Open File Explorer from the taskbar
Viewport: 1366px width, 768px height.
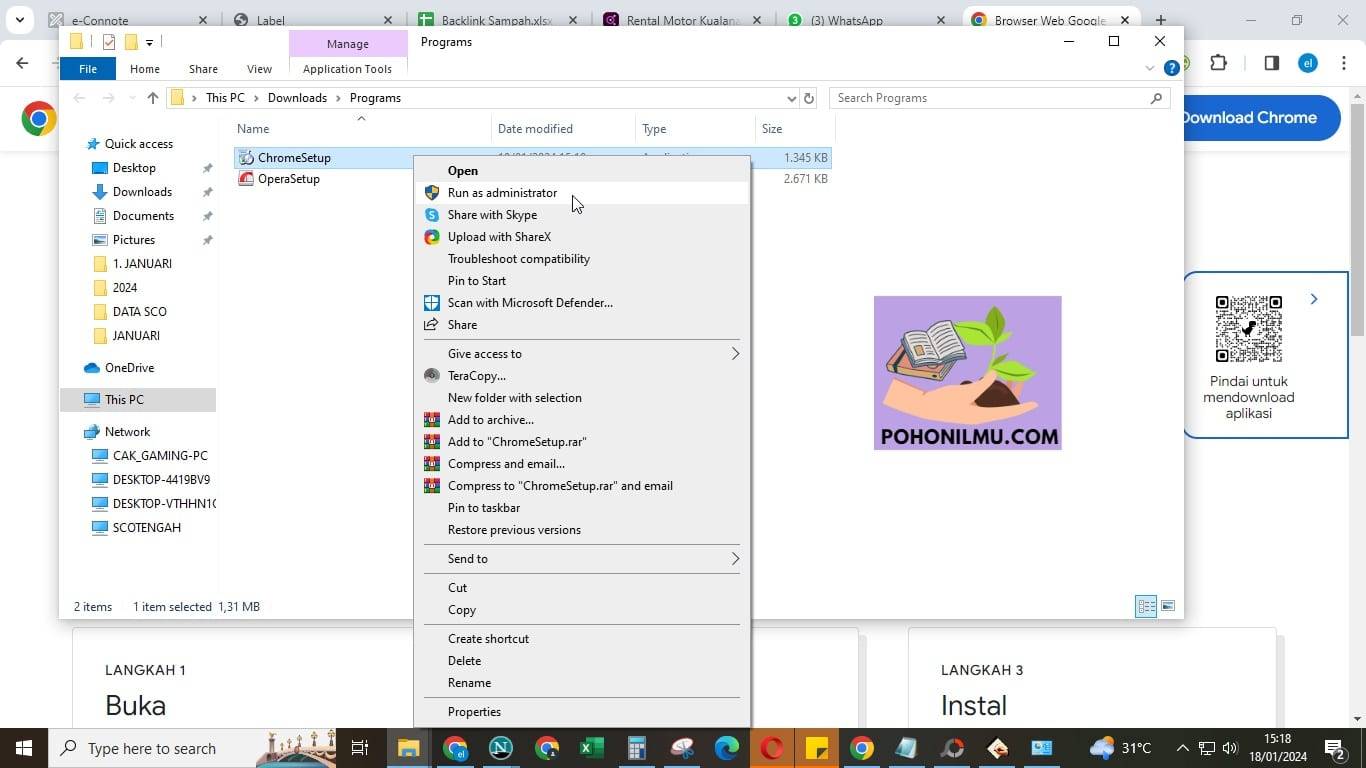pos(408,748)
